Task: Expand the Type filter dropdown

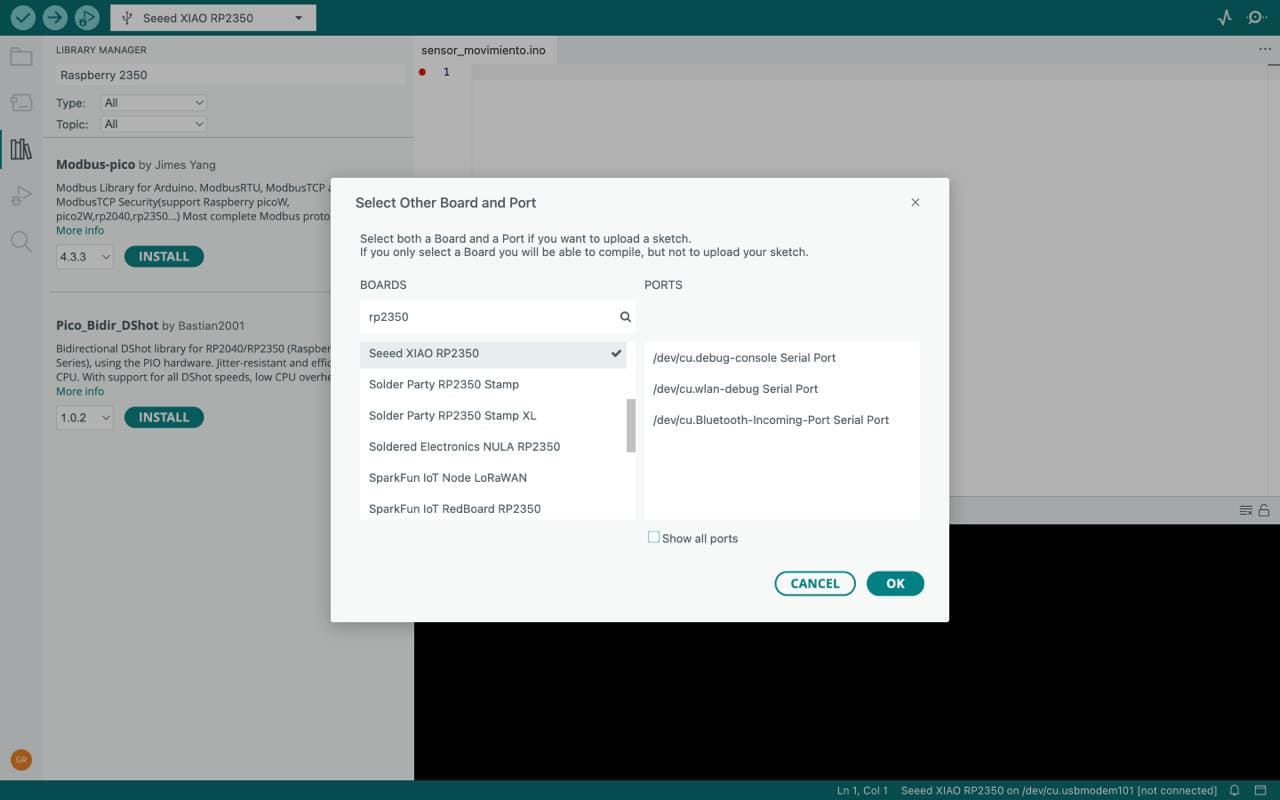Action: tap(154, 103)
